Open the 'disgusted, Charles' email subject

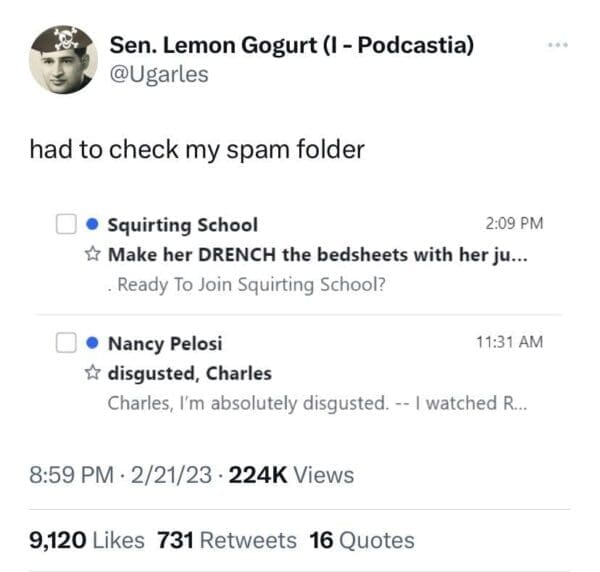coord(190,373)
